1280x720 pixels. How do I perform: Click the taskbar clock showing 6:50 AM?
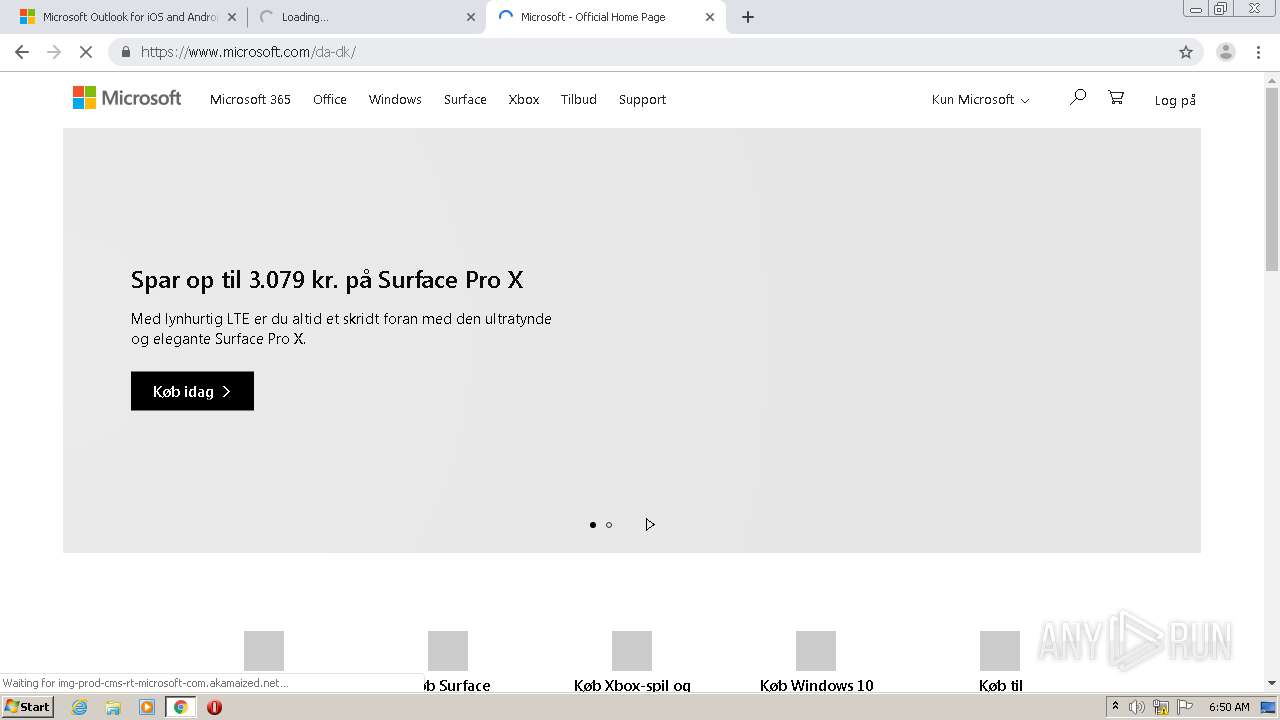(x=1229, y=707)
